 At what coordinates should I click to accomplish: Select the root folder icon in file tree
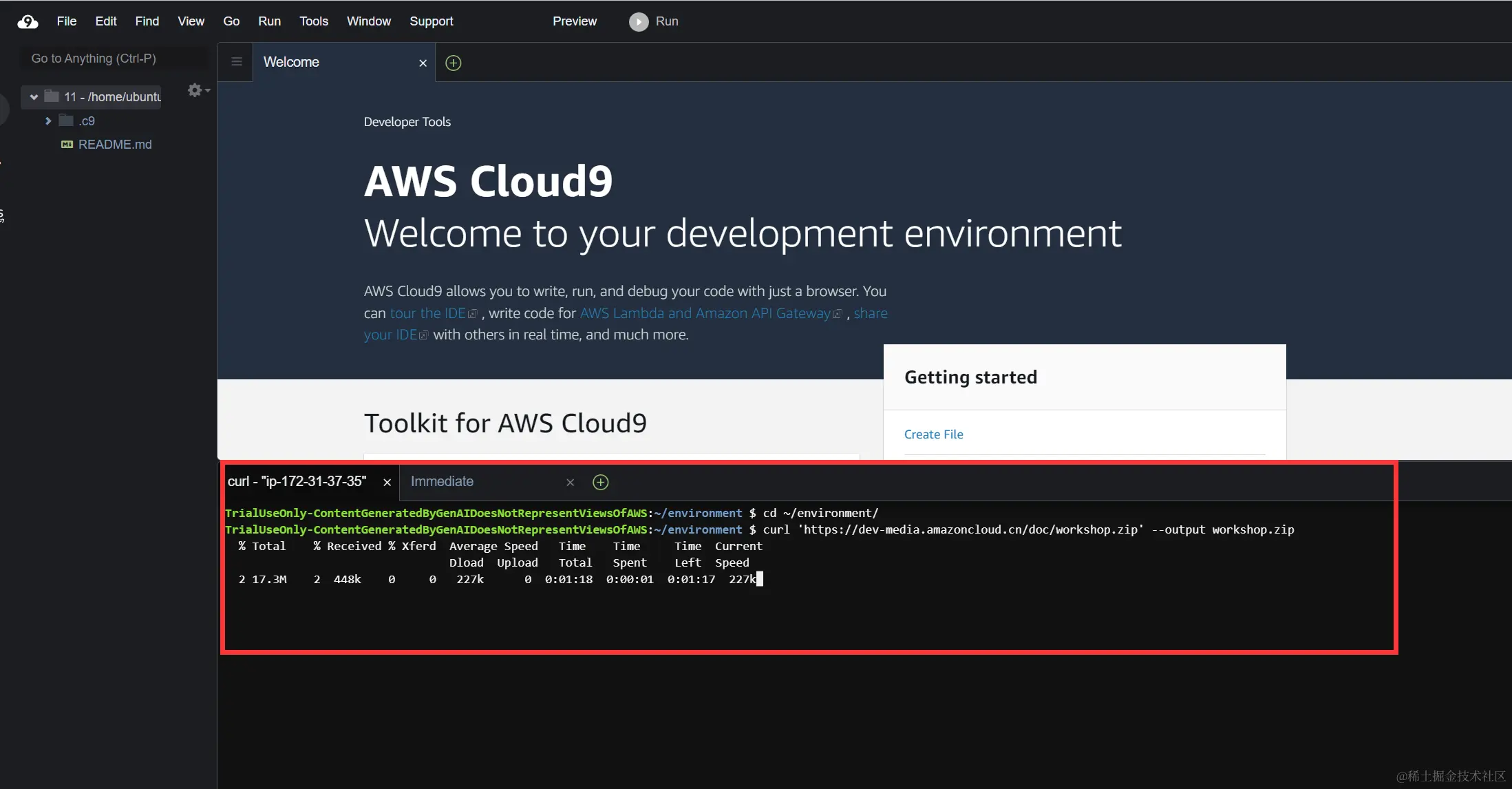tap(52, 96)
